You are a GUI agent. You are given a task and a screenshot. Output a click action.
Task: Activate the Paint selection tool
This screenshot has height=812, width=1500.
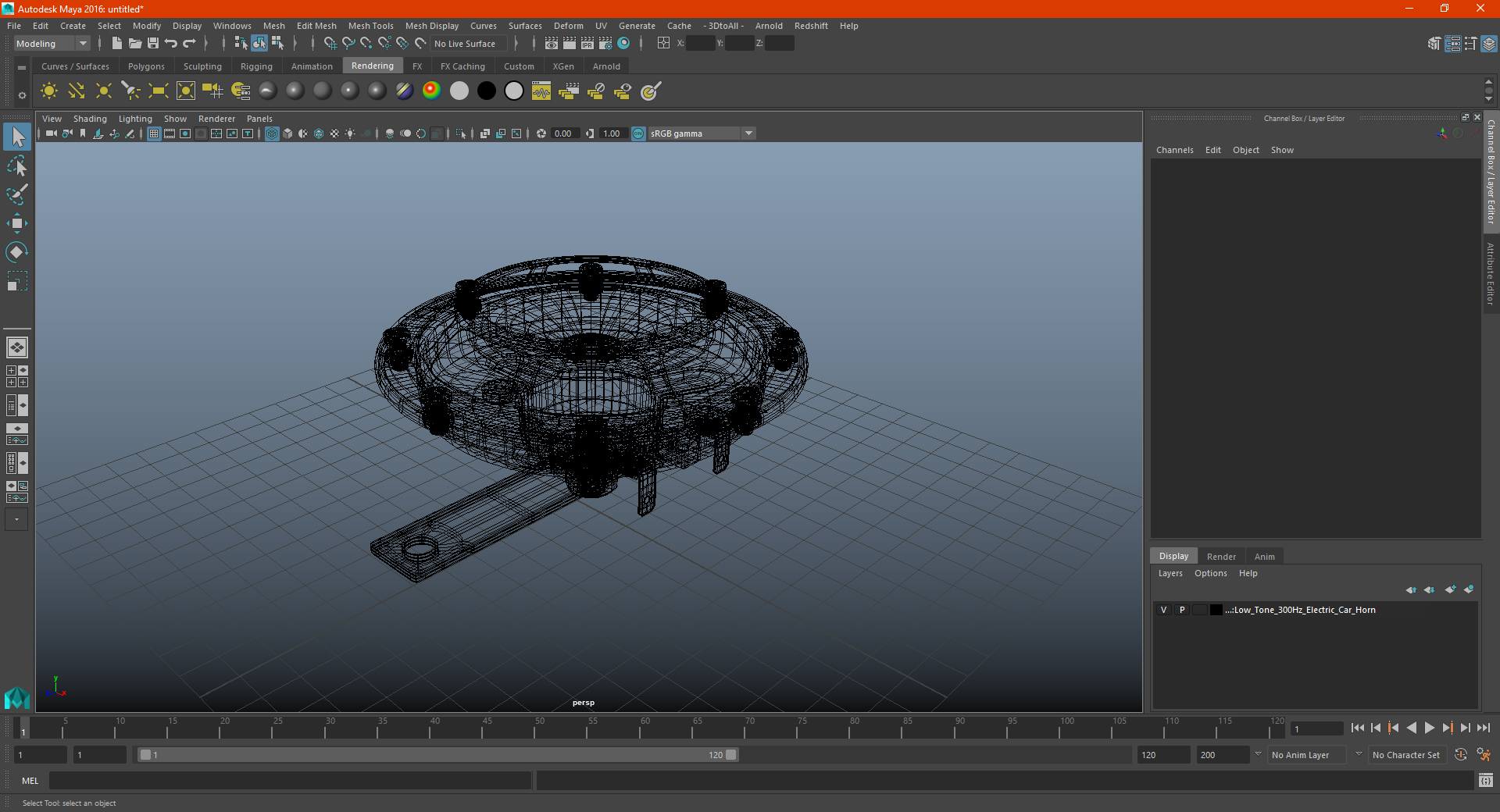(x=17, y=194)
